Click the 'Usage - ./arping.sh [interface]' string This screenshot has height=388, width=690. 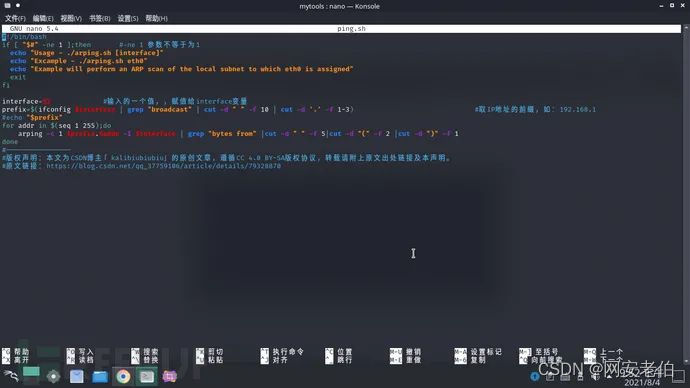[97, 53]
